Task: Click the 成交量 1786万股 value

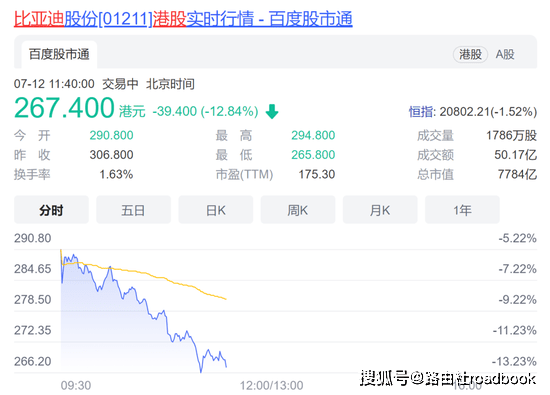Action: 511,135
